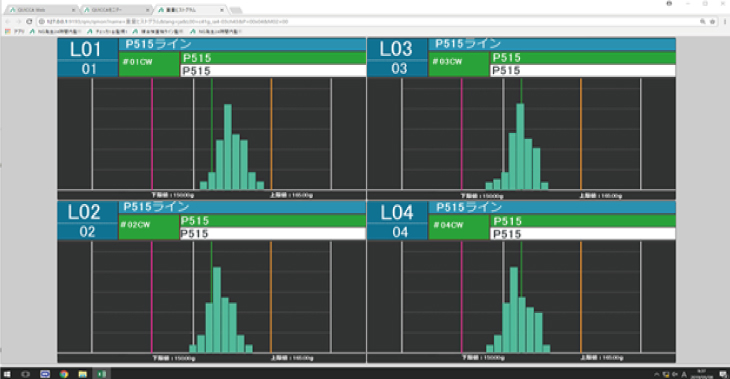The height and width of the screenshot is (379, 730).
Task: Click the P515 line header in L01 panel
Action: 242,44
